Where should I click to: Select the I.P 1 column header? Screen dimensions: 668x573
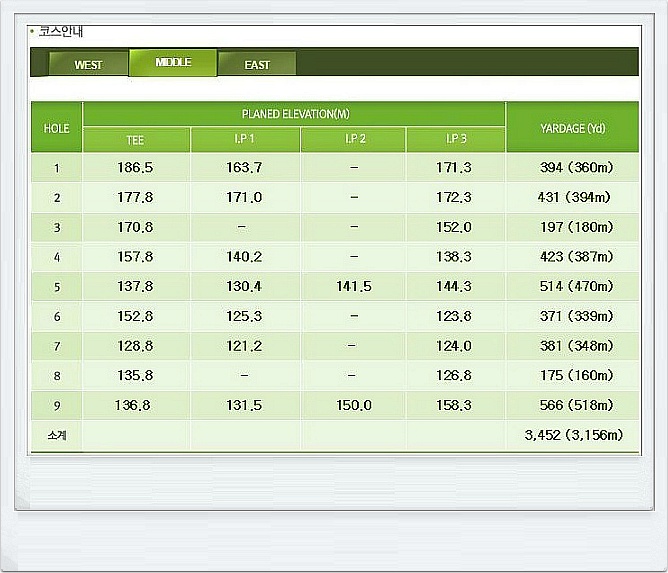tap(244, 140)
